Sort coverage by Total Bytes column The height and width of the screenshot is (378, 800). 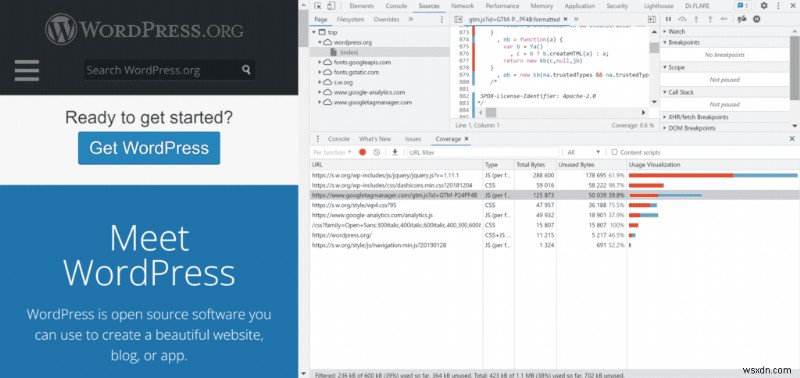[x=534, y=165]
